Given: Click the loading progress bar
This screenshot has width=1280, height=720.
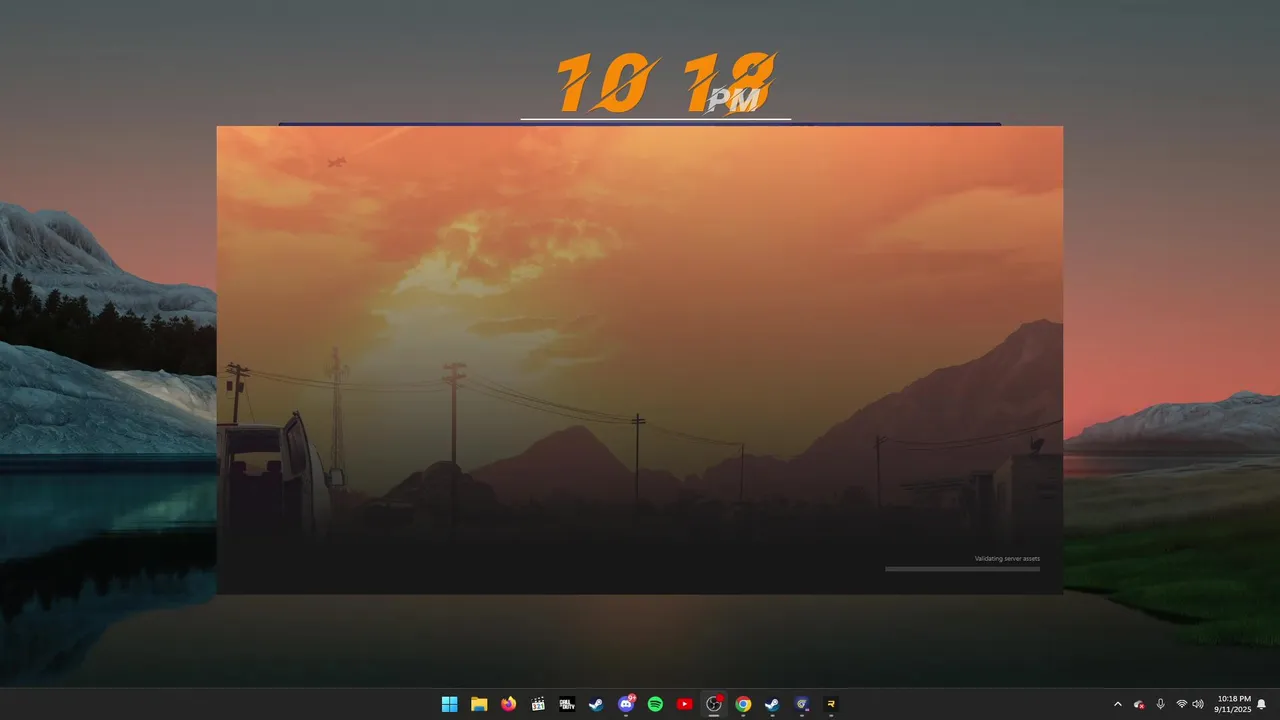Looking at the screenshot, I should [962, 569].
